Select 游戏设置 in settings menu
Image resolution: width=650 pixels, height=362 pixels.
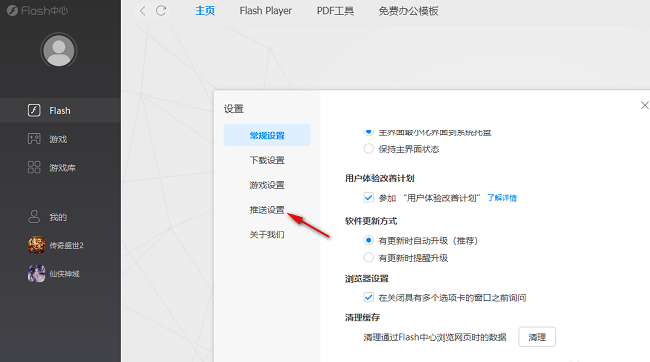tap(267, 185)
